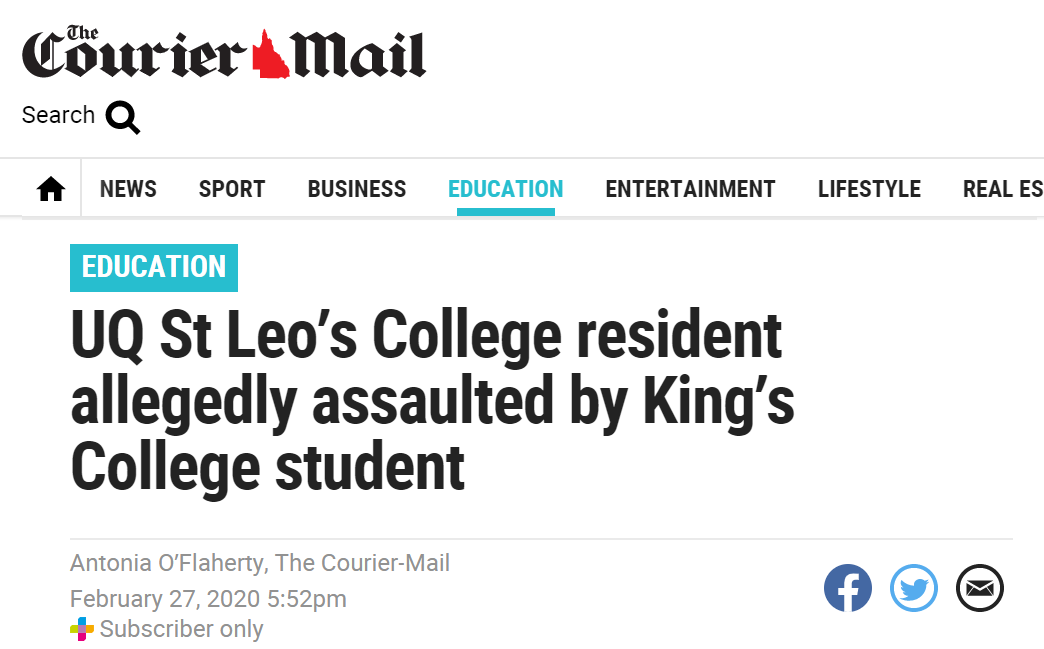Click the home icon in navigation bar

tap(51, 189)
